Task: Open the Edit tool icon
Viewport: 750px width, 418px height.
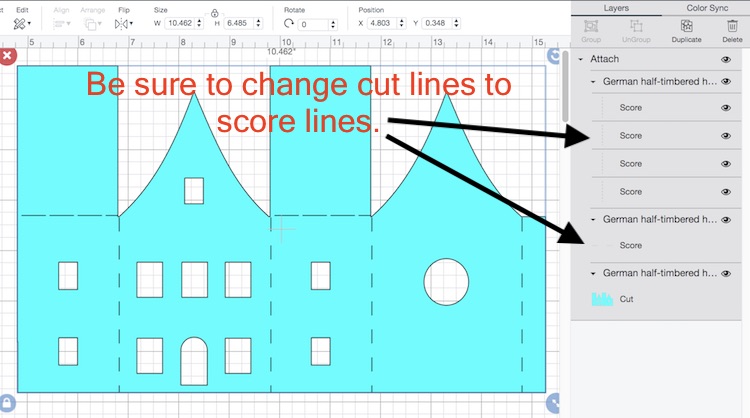Action: pyautogui.click(x=20, y=23)
